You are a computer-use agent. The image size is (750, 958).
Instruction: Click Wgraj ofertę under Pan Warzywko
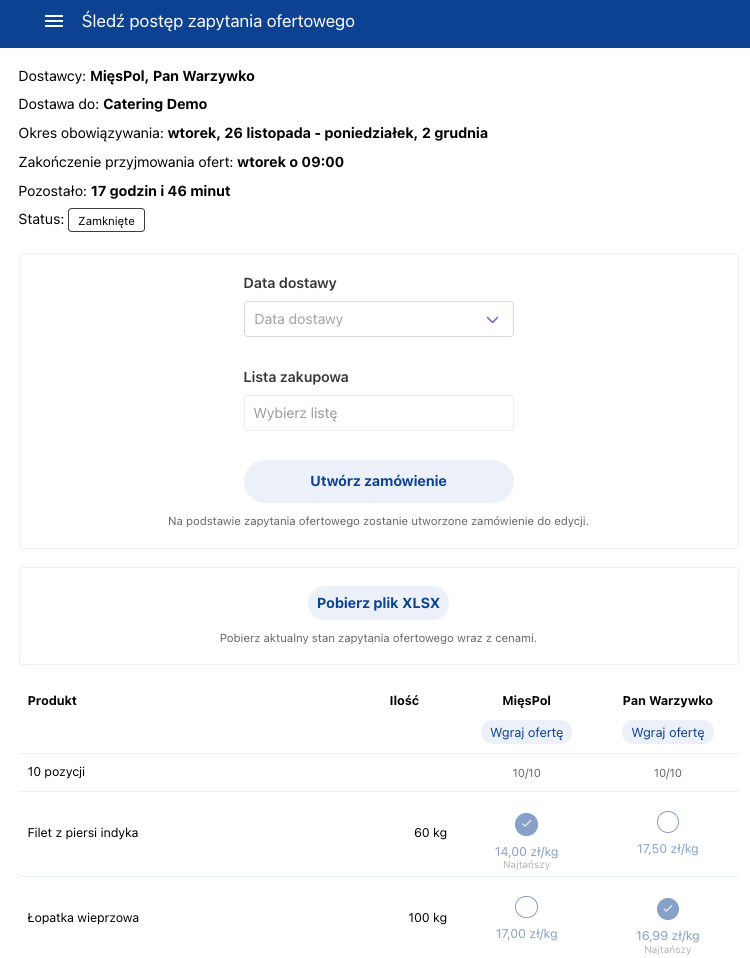pyautogui.click(x=668, y=732)
